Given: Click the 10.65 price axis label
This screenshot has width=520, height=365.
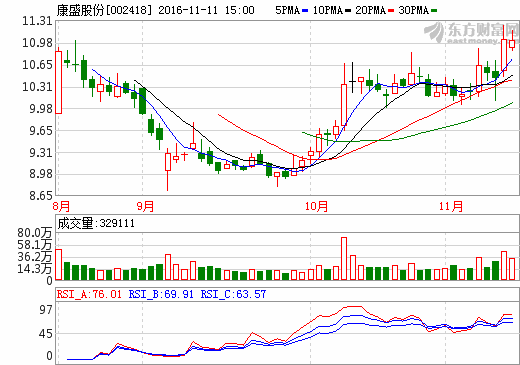Looking at the screenshot, I should tap(37, 64).
